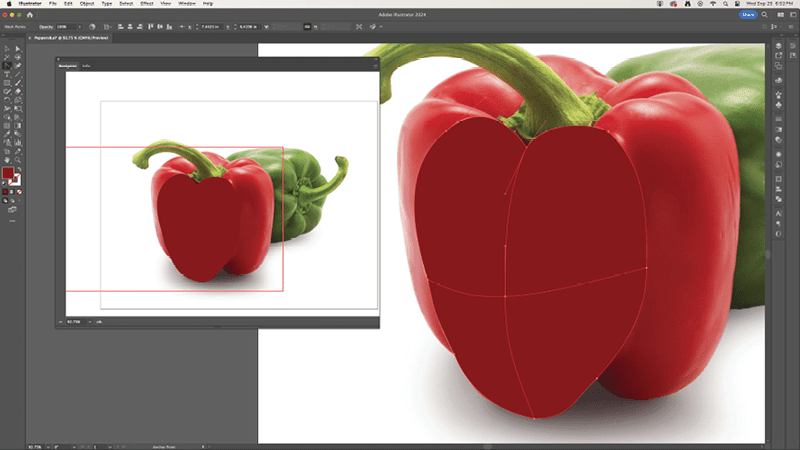Open the Edit menu
The height and width of the screenshot is (450, 800).
pyautogui.click(x=68, y=4)
